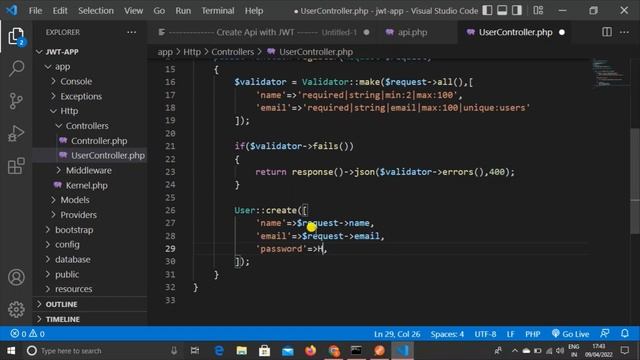Toggle Secondary Side Bar layout button
Screen dimensions: 640x360
(517, 10)
